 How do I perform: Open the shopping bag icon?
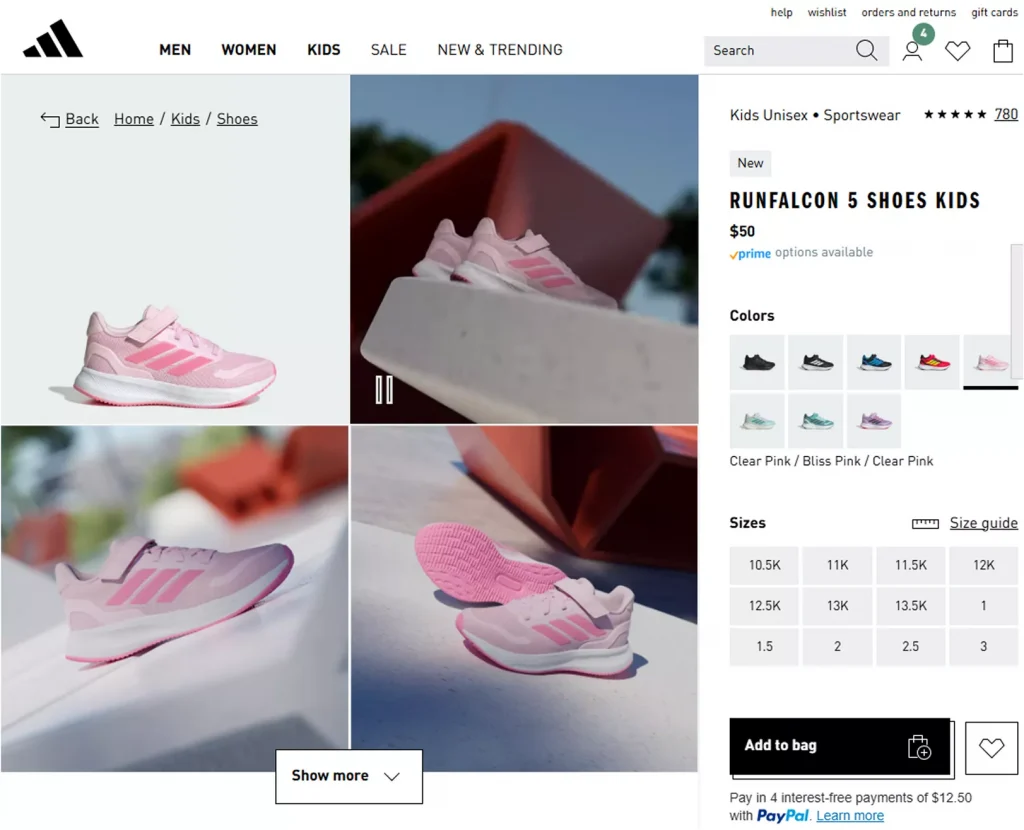coord(1003,50)
